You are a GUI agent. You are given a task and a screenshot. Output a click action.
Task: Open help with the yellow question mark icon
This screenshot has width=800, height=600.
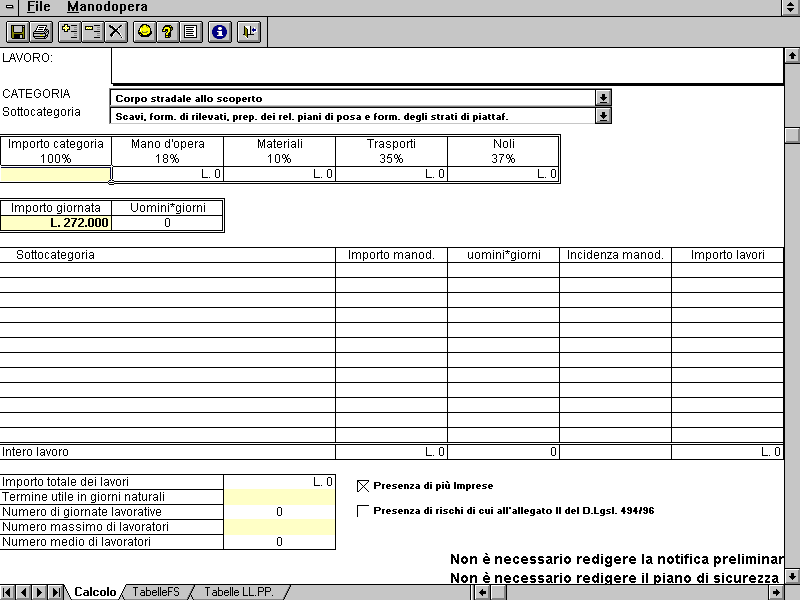168,32
